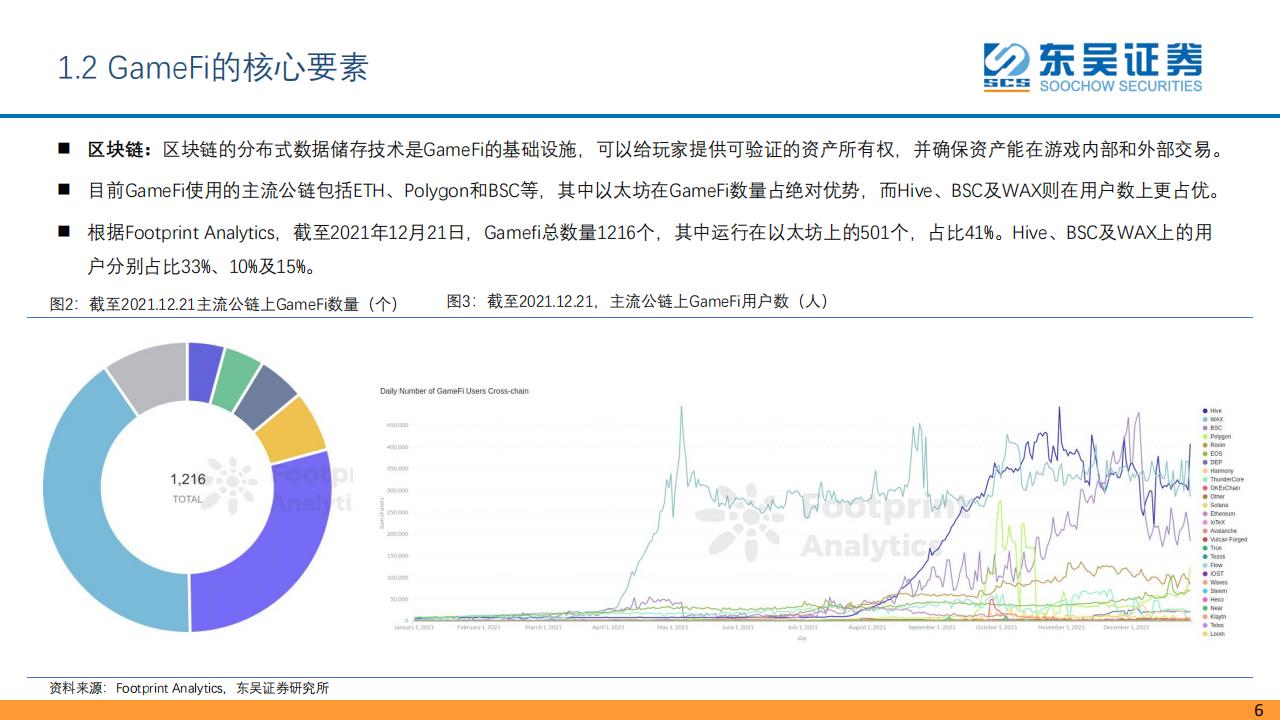
Task: Click the page number 6
Action: point(1257,709)
